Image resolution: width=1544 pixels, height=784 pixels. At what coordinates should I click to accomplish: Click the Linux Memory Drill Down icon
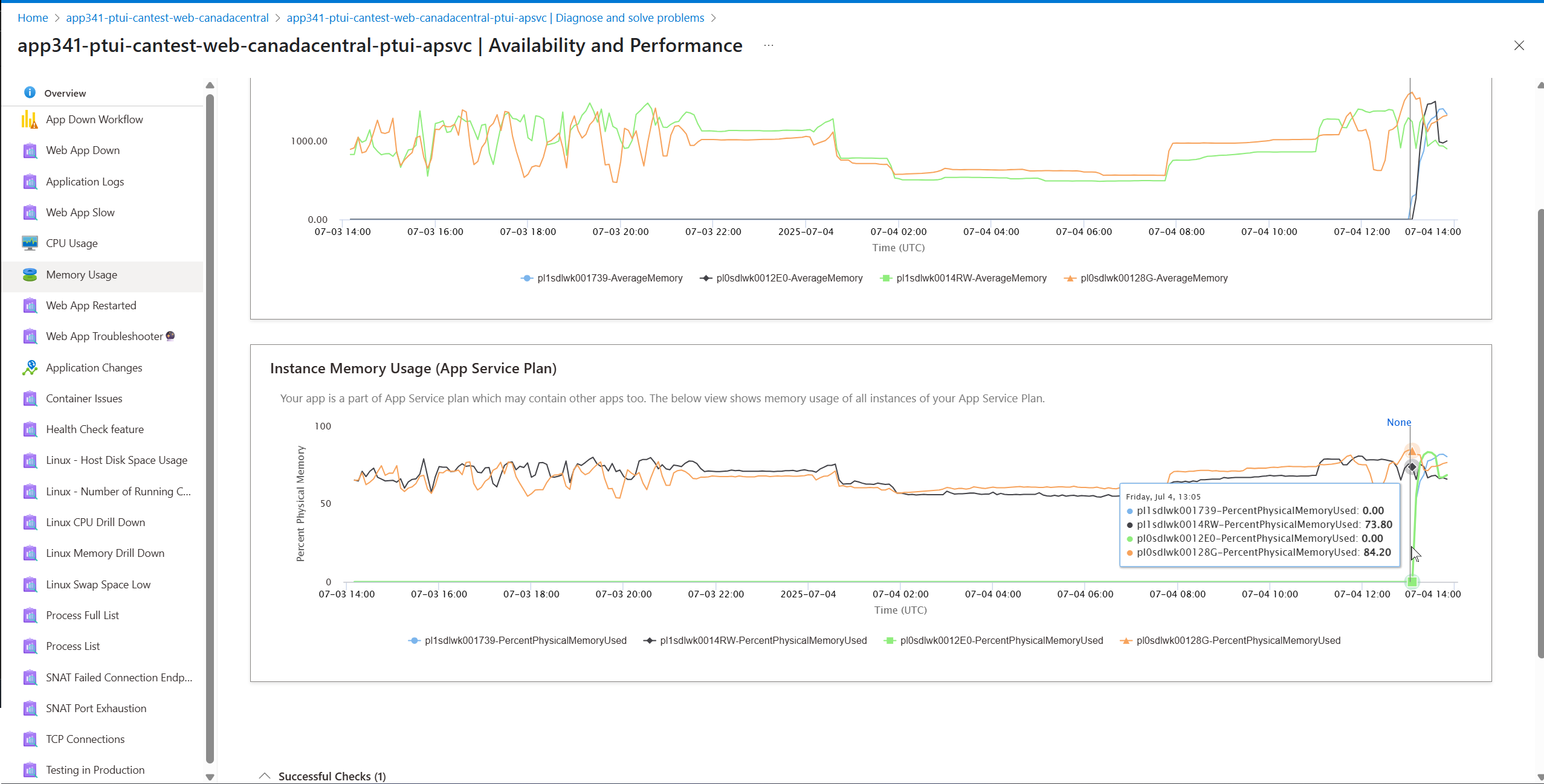(30, 553)
